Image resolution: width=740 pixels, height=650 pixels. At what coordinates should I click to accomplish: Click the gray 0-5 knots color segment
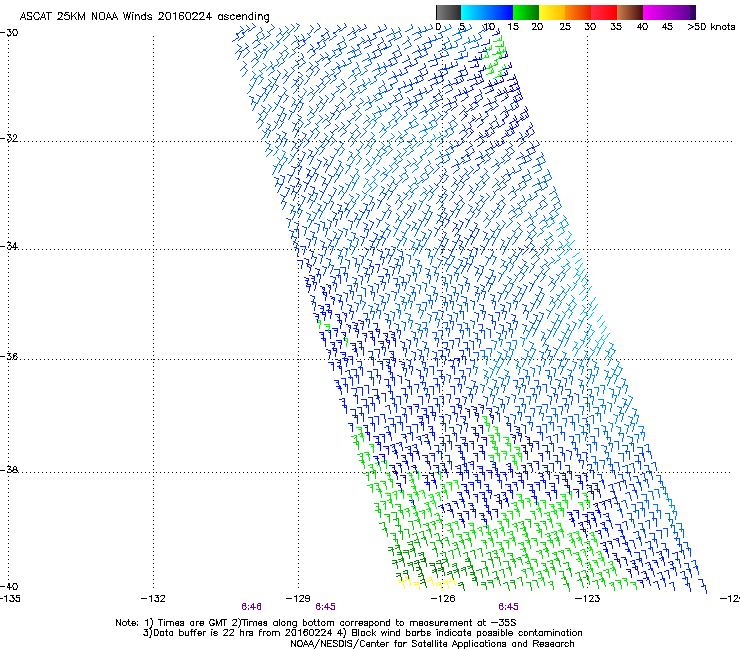coord(448,12)
